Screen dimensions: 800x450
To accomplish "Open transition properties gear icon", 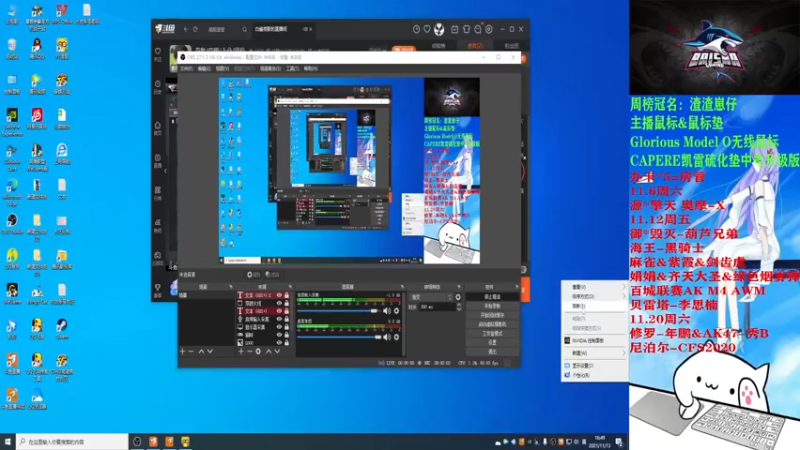I will point(458,297).
